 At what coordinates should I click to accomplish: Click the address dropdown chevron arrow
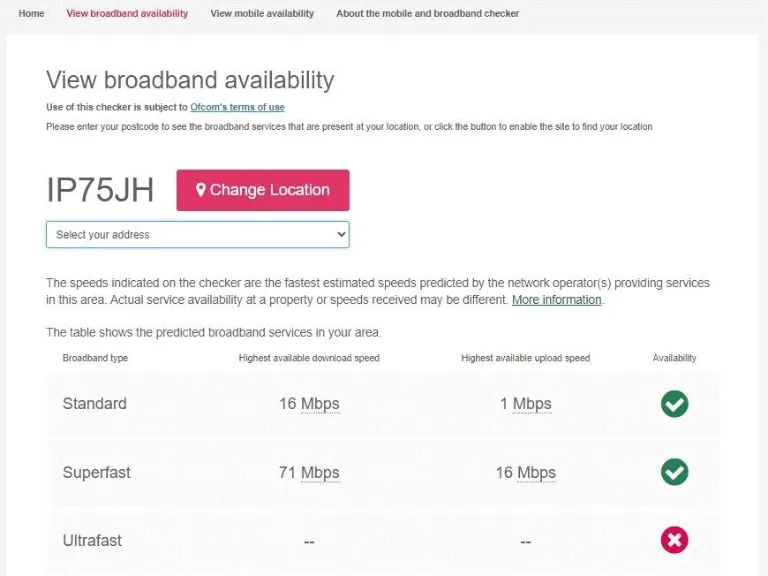pos(341,235)
